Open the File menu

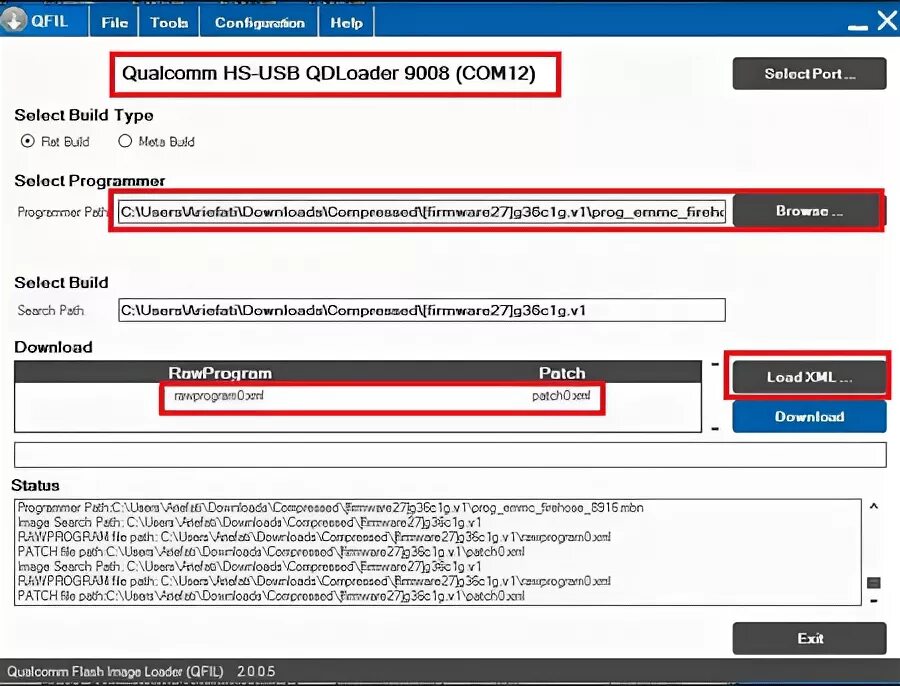pyautogui.click(x=114, y=22)
